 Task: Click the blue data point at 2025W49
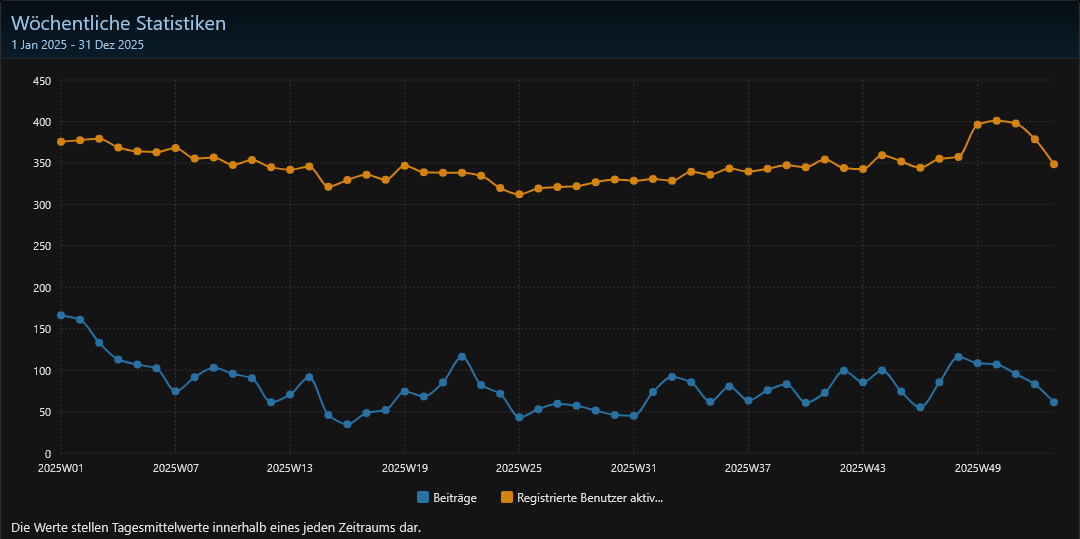click(977, 363)
